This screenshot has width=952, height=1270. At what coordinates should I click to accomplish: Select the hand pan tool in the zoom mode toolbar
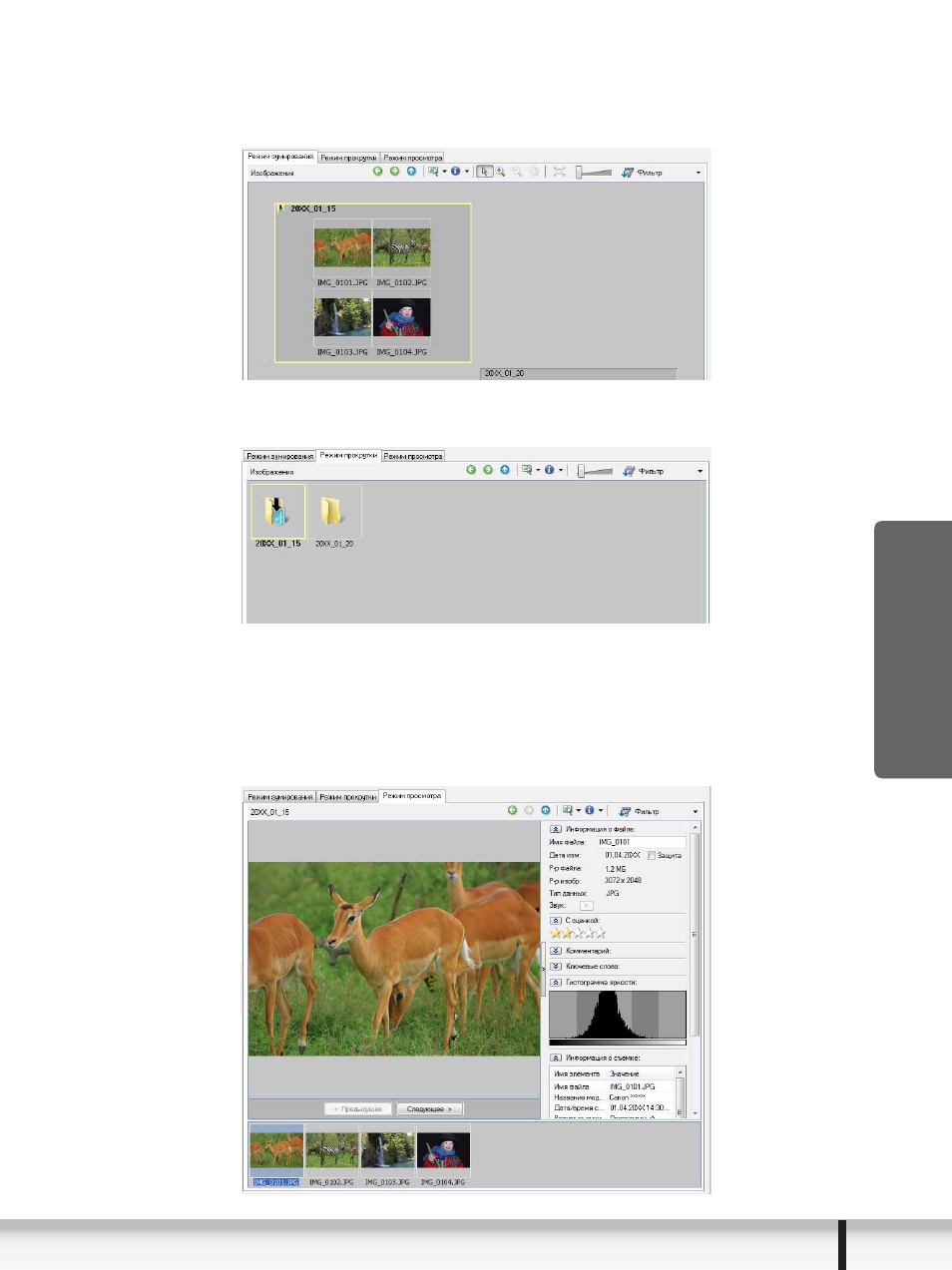point(534,172)
